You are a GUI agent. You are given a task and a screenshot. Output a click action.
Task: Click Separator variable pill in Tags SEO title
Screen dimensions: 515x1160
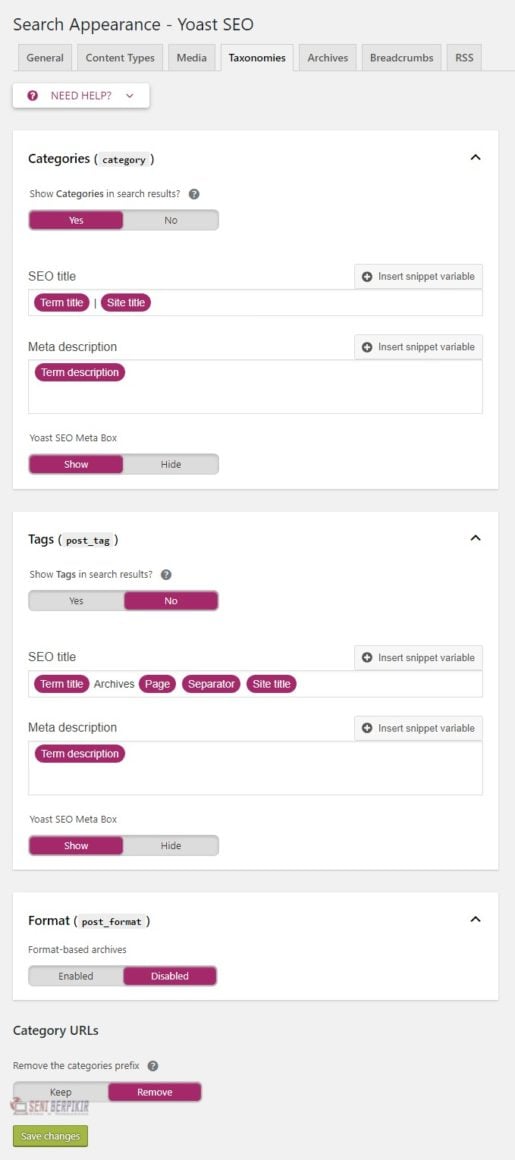pos(211,684)
